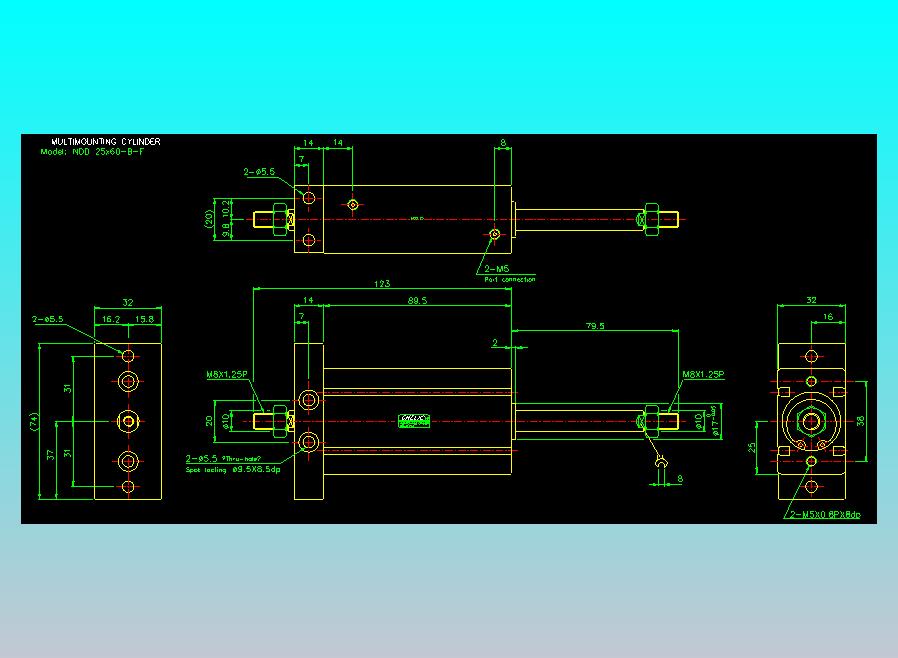The image size is (898, 658).
Task: Pick the hex nut in right end view
Action: point(811,421)
